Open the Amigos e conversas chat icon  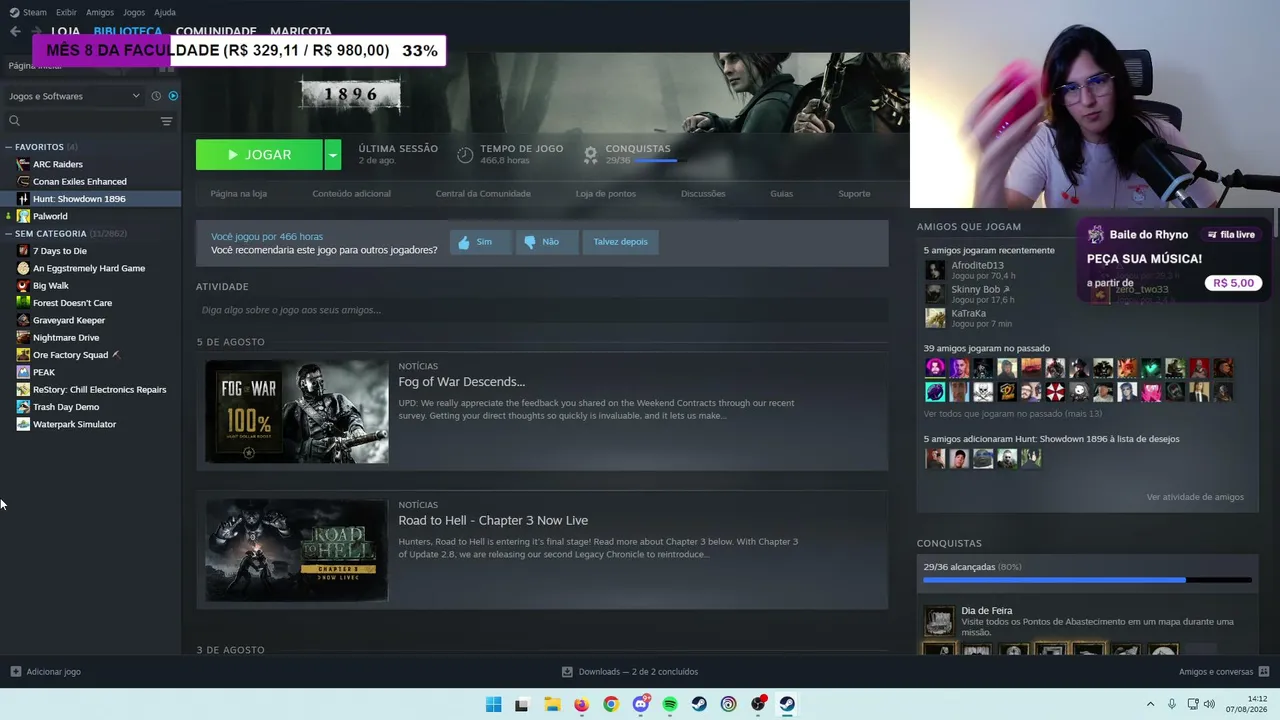coord(1264,672)
